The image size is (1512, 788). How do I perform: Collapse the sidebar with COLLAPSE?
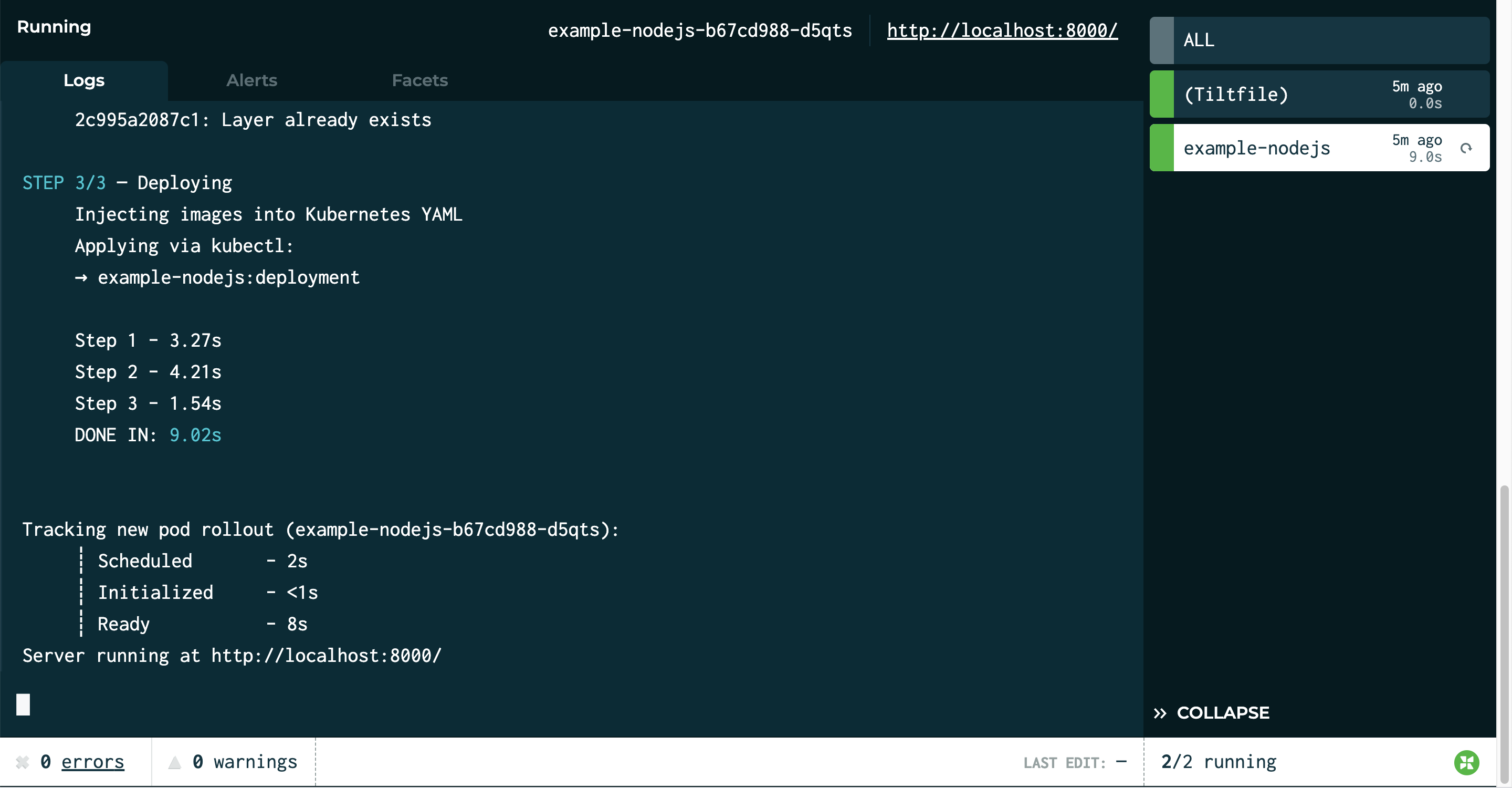pos(1212,713)
